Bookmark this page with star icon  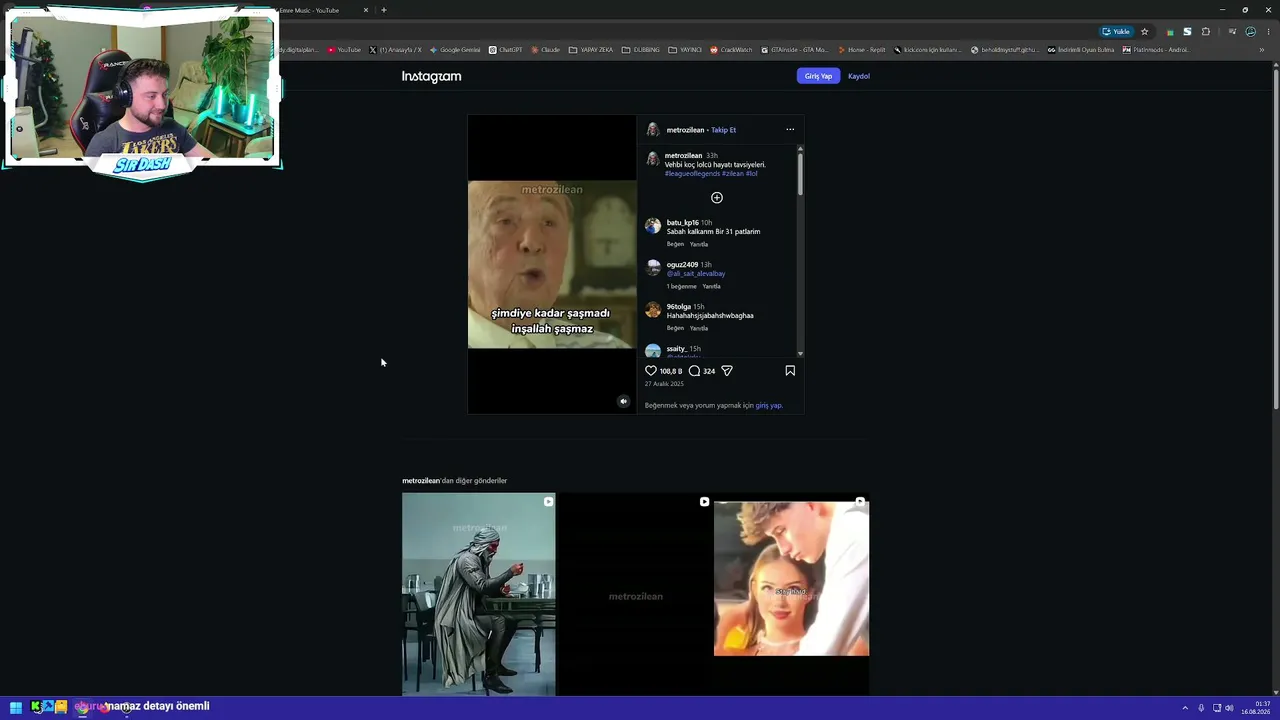[1145, 32]
